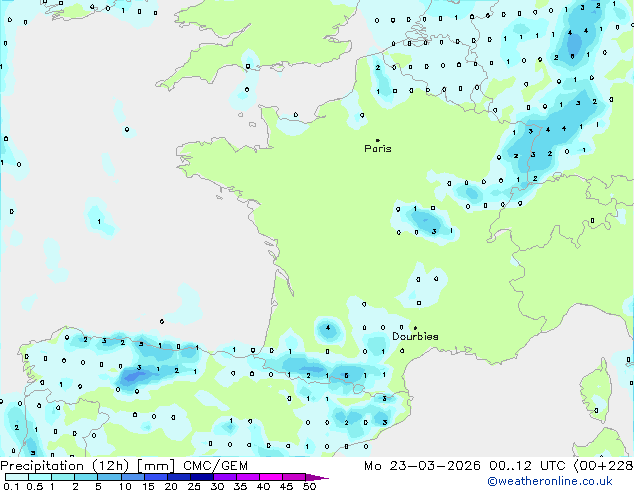The image size is (634, 490).
Task: Click the '35' scale label
Action: 240,486
